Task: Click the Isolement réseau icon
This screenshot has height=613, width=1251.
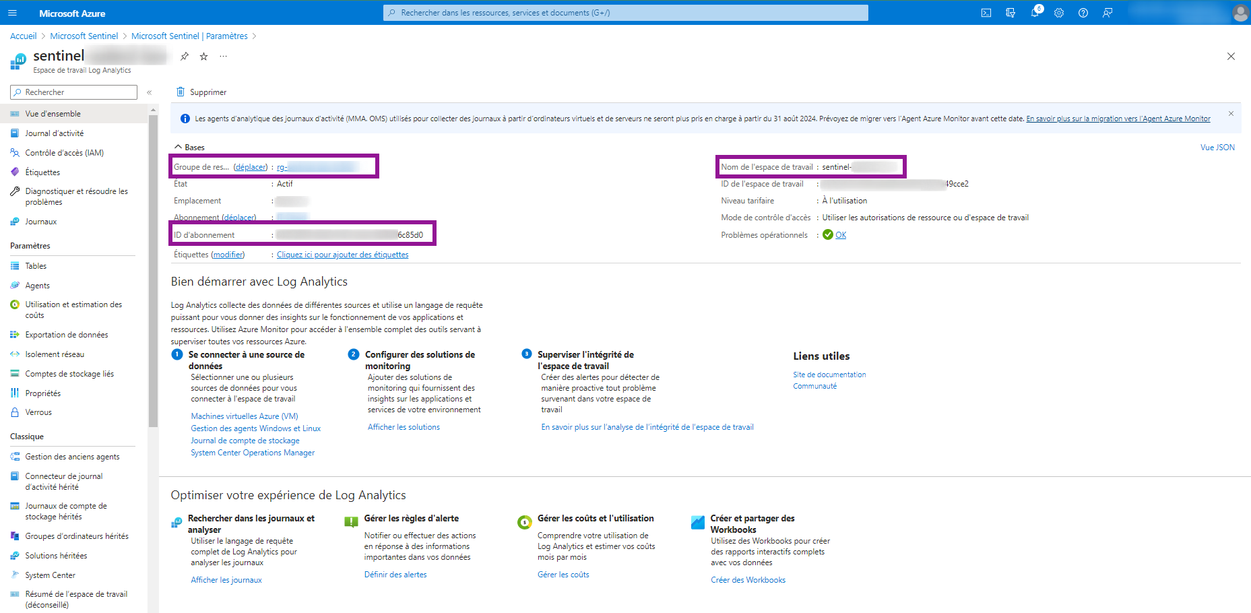Action: pos(15,354)
